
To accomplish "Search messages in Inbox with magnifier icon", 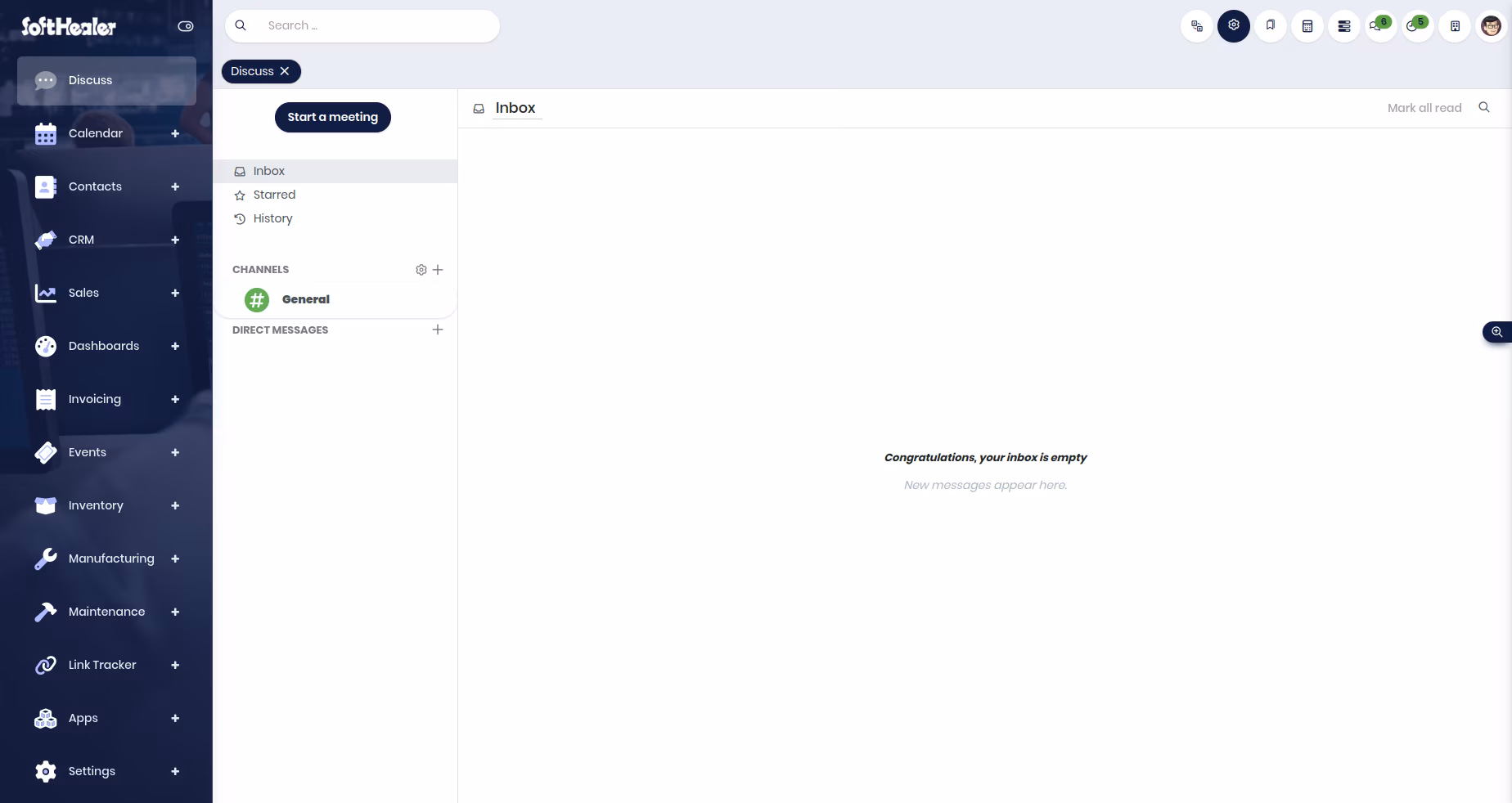I will [x=1484, y=107].
